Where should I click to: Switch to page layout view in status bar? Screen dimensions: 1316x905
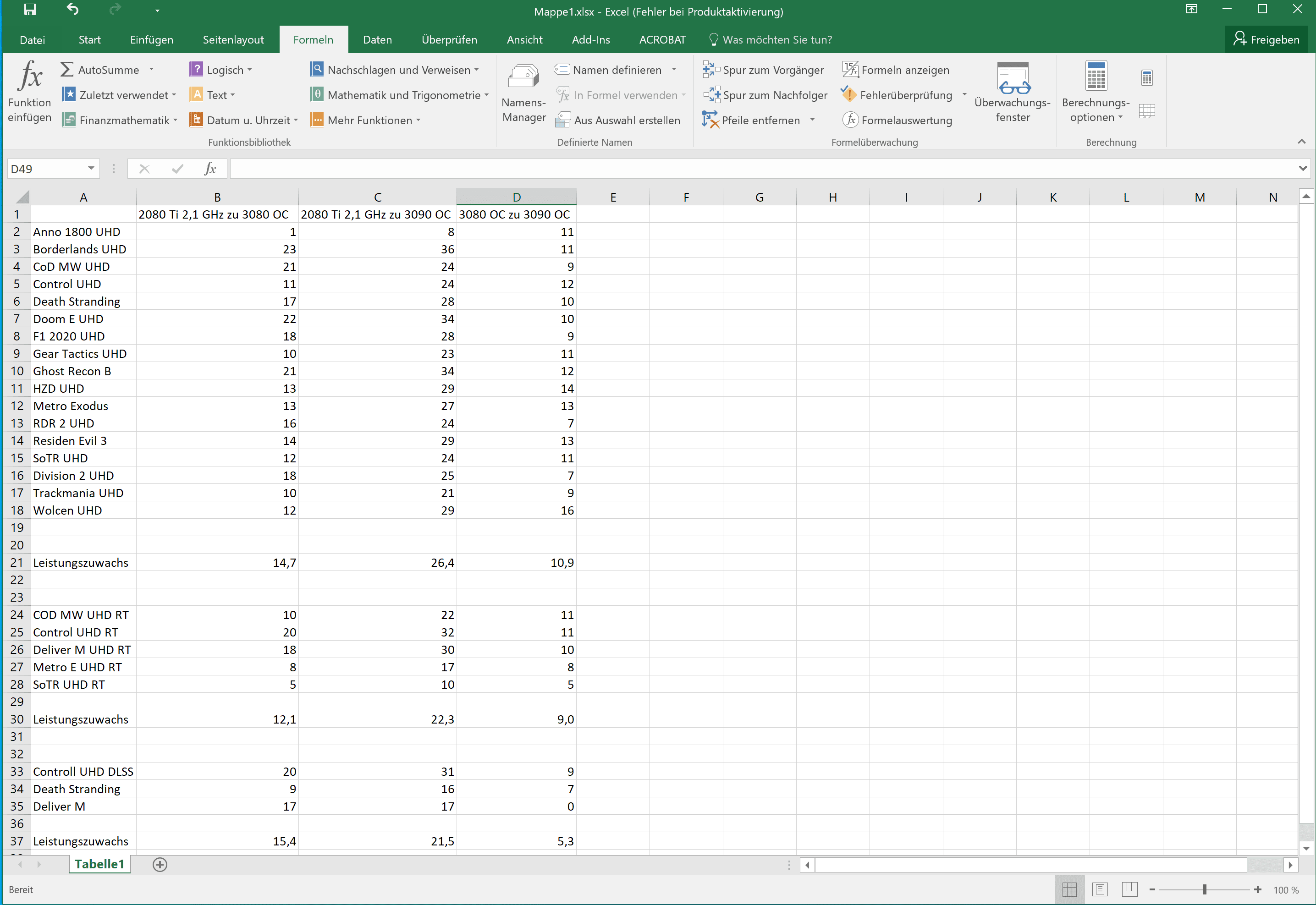click(x=1099, y=890)
